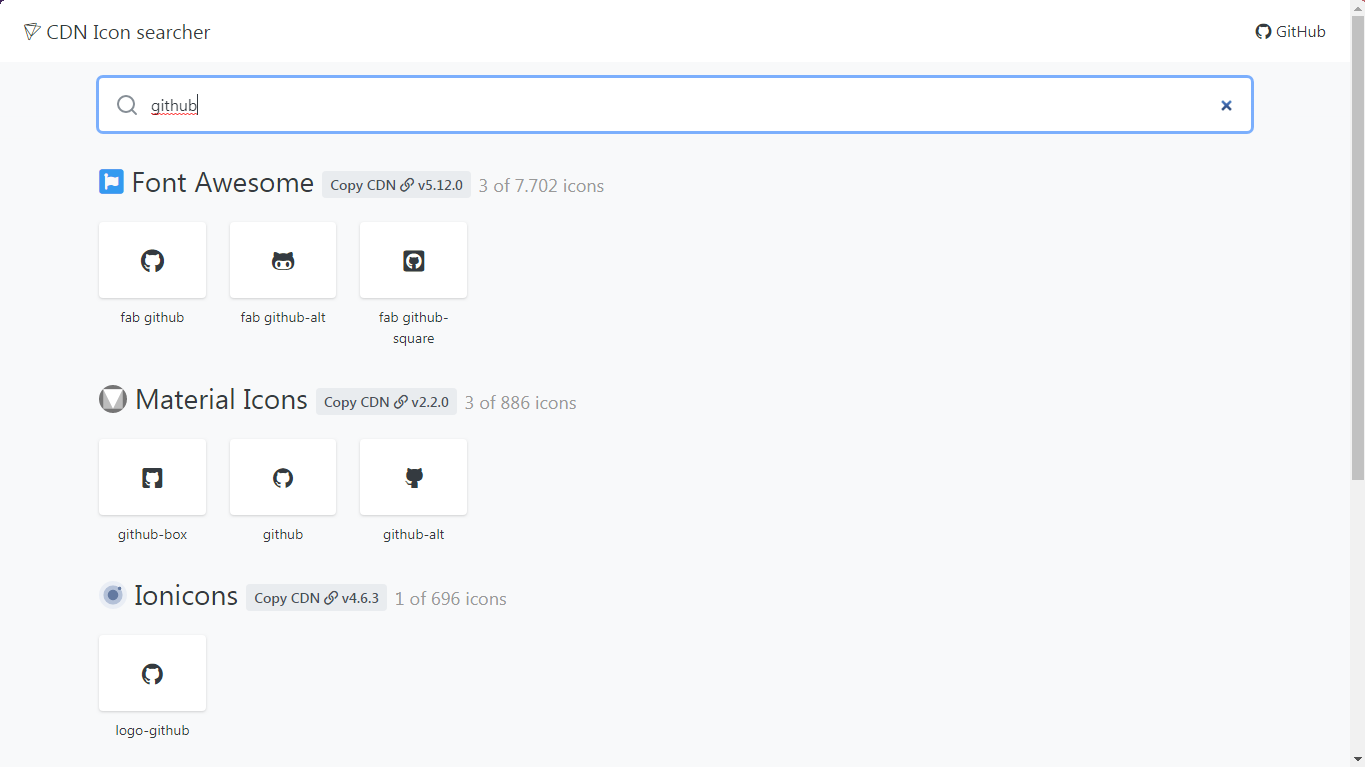
Task: Select the fab github-alt cat icon
Action: tap(283, 260)
